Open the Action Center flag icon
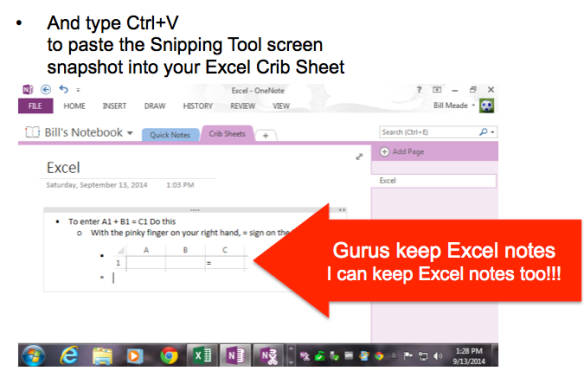Viewport: 584px width, 371px height. point(408,356)
